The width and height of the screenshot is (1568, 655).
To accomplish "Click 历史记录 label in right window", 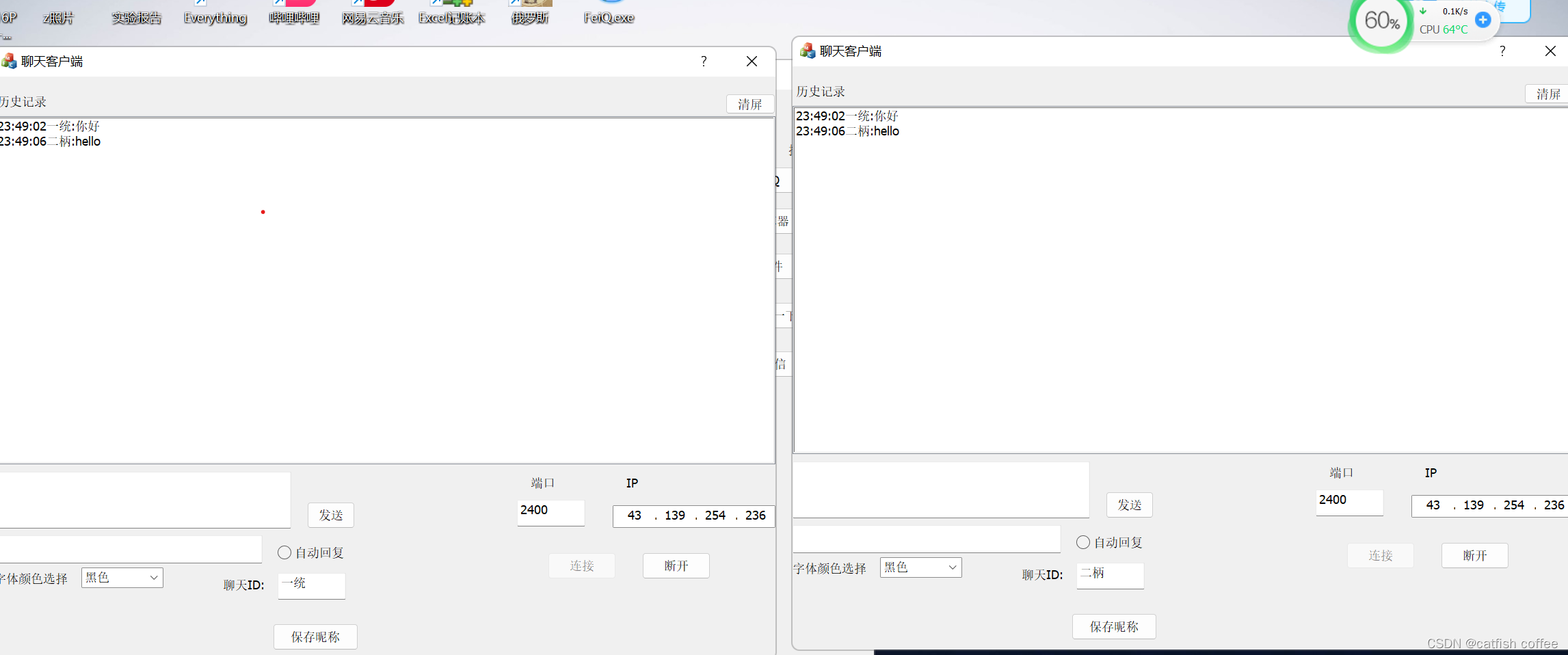I will point(821,92).
